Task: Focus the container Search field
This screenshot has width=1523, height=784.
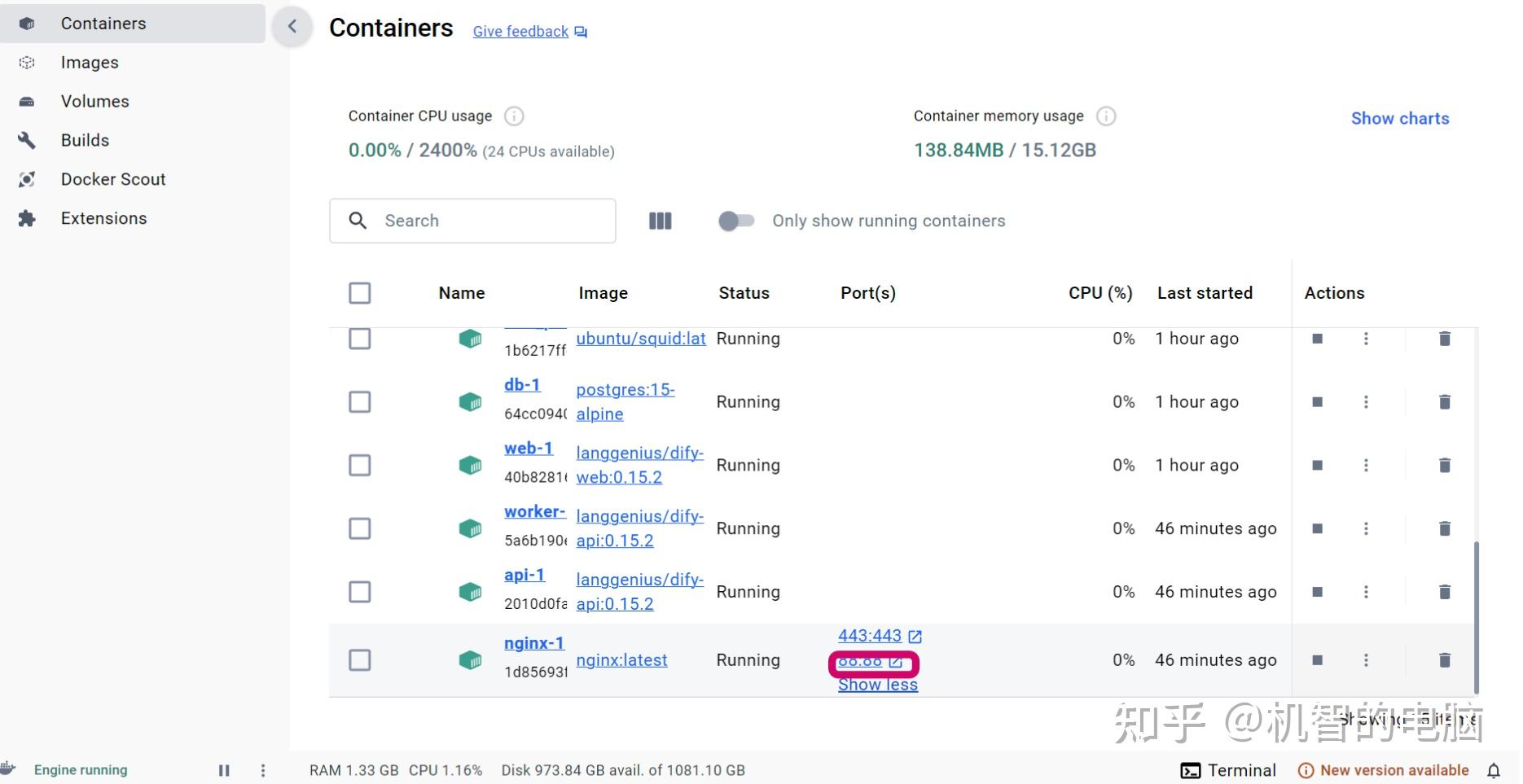Action: tap(472, 221)
